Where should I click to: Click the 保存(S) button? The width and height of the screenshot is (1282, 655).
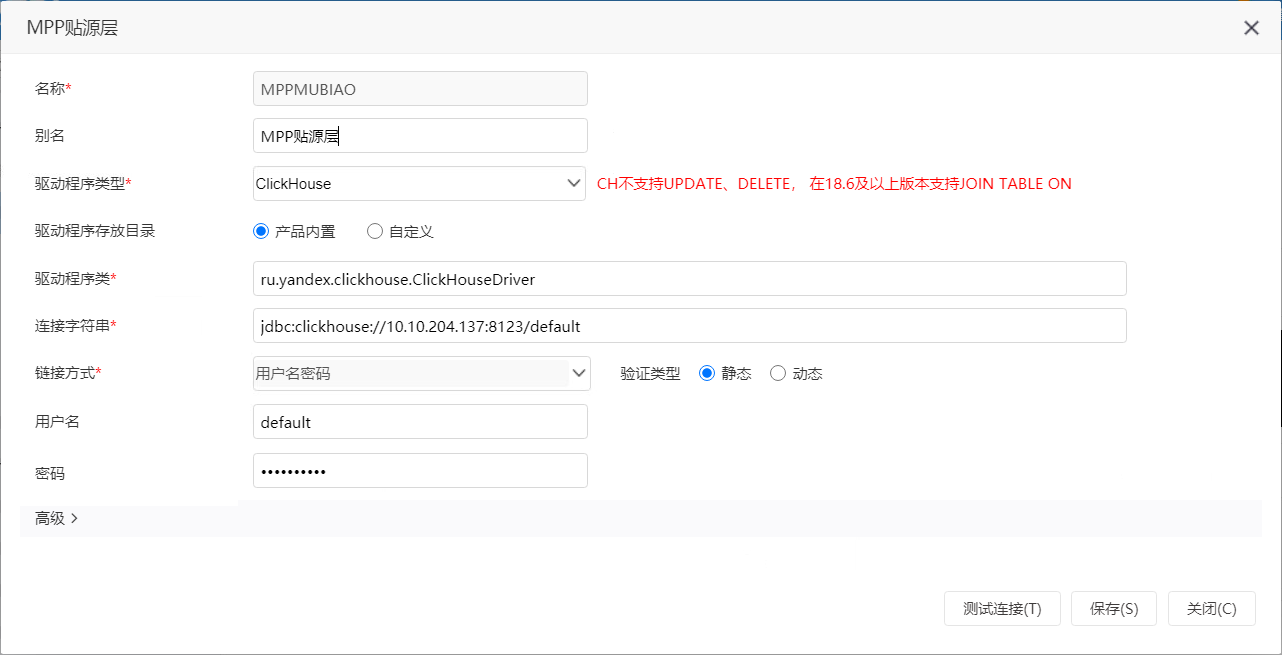(1114, 608)
